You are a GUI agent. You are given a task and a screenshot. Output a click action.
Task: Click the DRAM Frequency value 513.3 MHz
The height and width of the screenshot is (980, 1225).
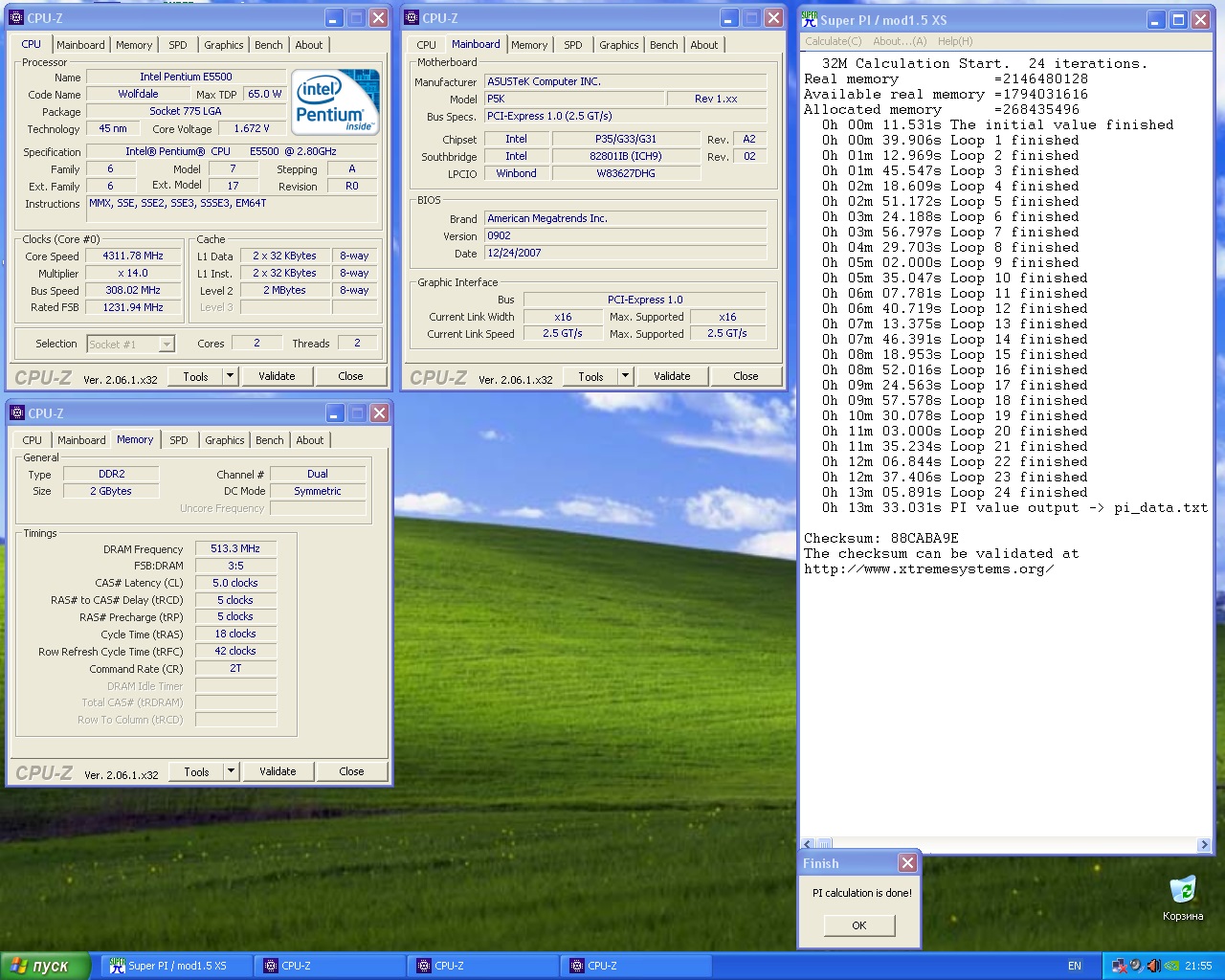point(235,548)
